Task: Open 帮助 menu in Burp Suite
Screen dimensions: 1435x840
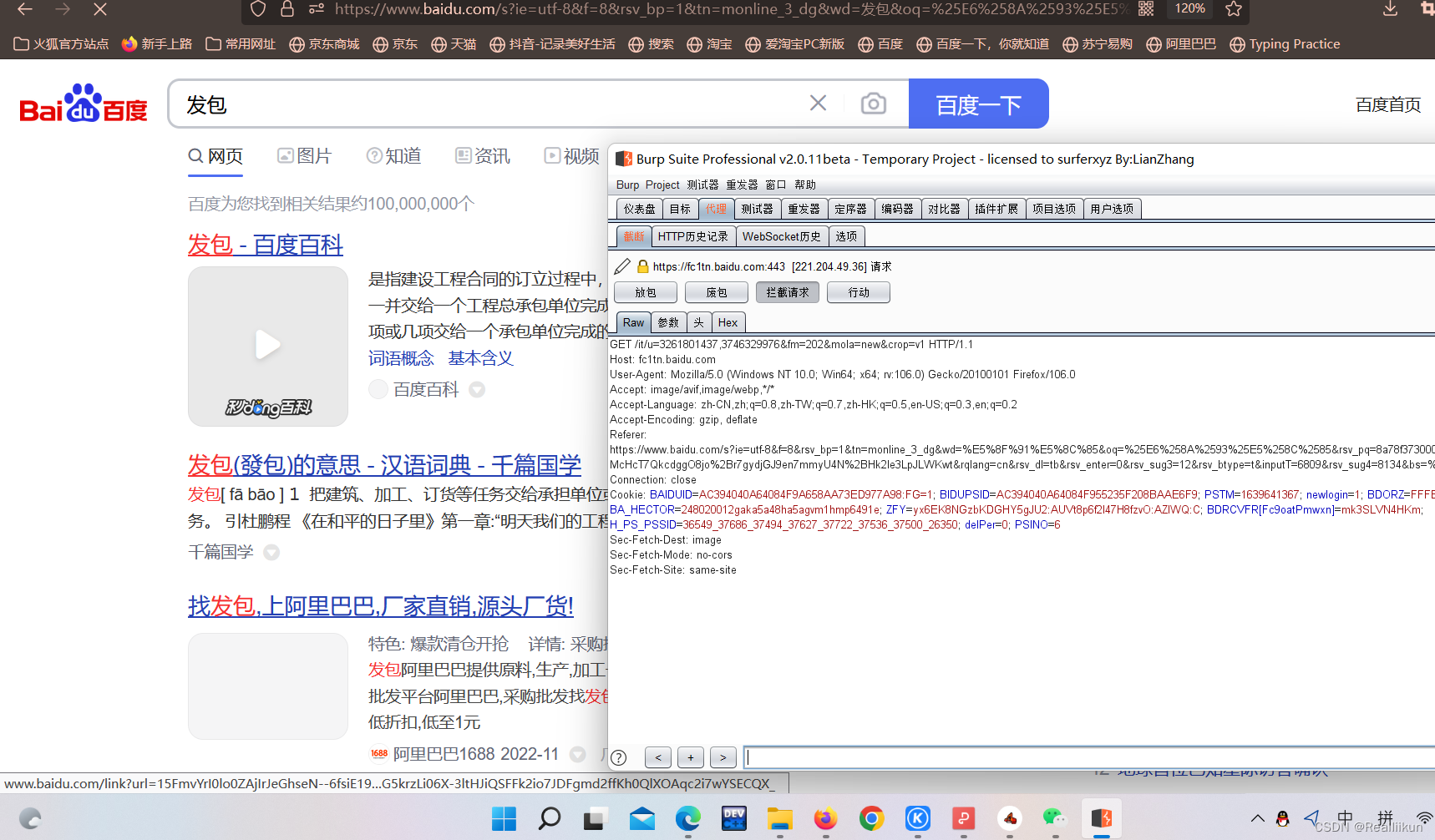Action: (x=805, y=185)
